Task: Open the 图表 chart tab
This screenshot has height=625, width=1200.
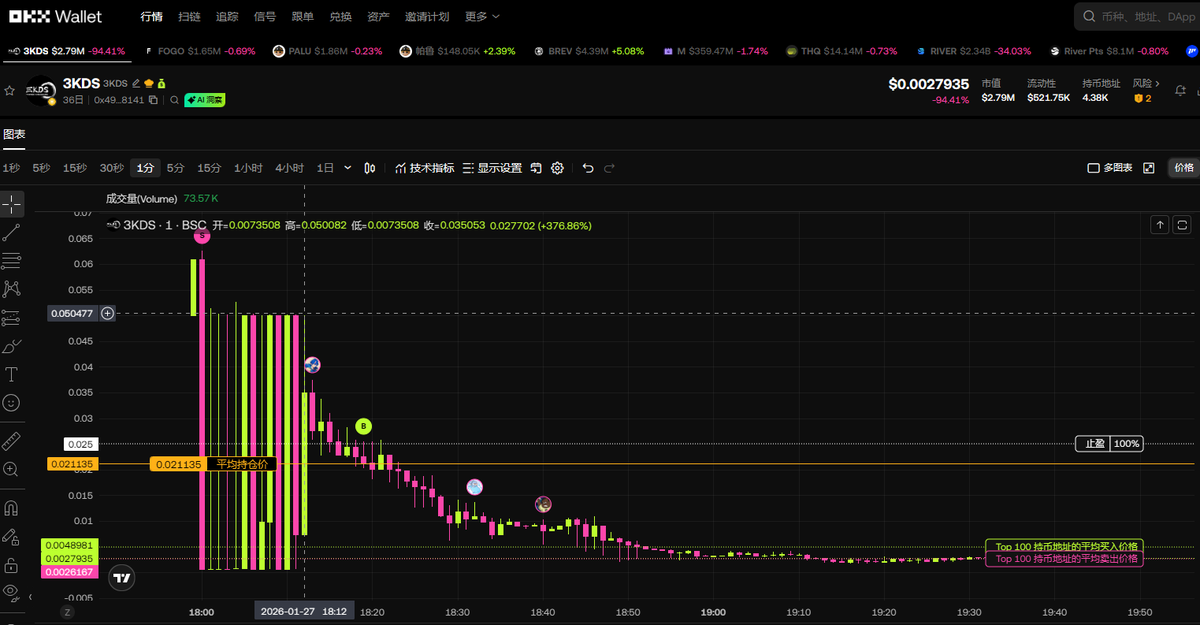Action: pos(14,134)
